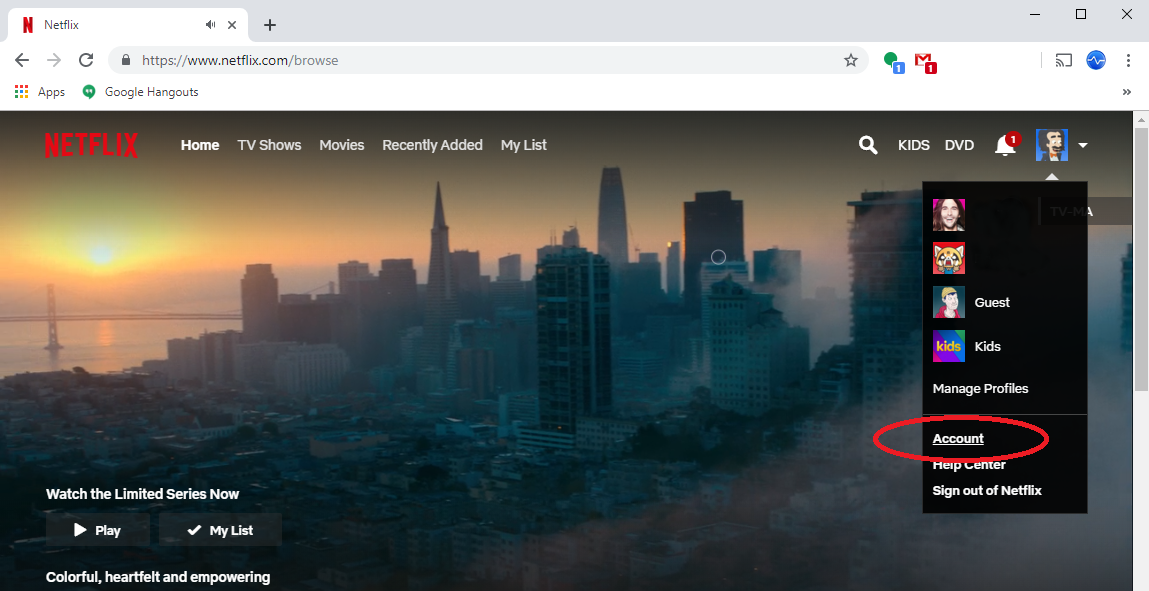This screenshot has width=1149, height=591.
Task: Select the Netflix browser tab
Action: 128,25
